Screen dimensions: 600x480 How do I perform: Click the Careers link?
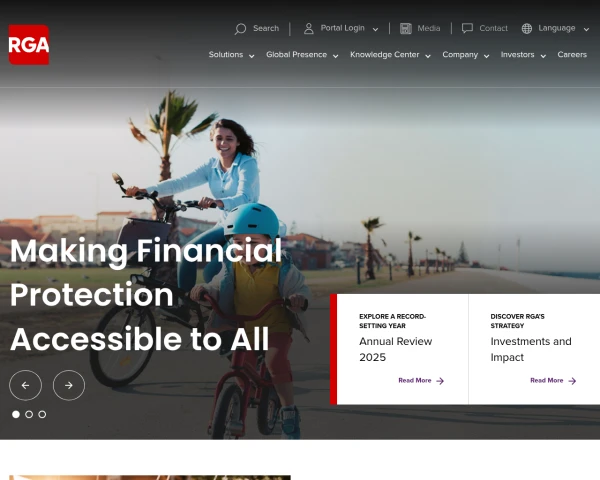[572, 55]
